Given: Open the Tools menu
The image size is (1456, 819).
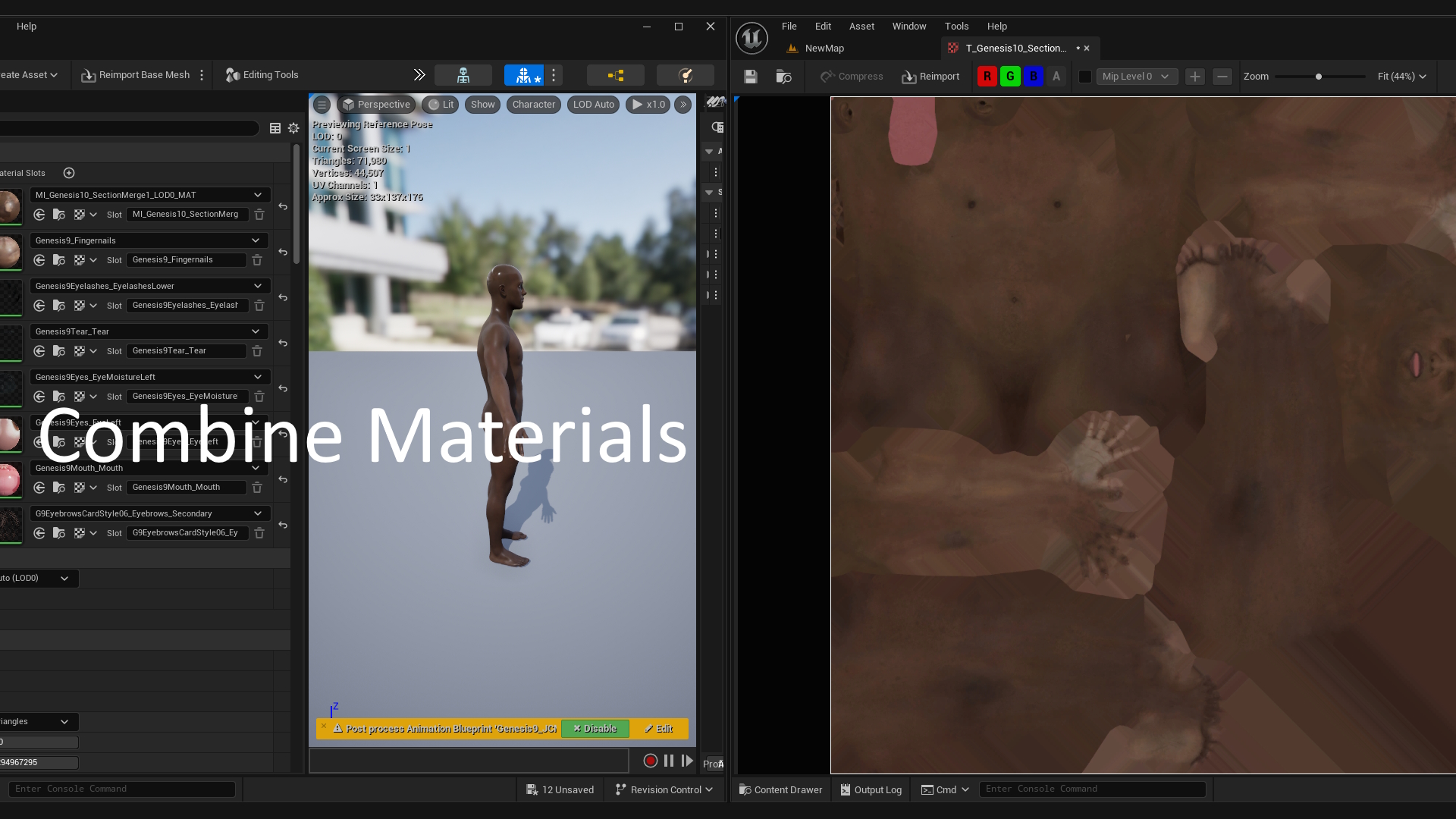Looking at the screenshot, I should [956, 26].
